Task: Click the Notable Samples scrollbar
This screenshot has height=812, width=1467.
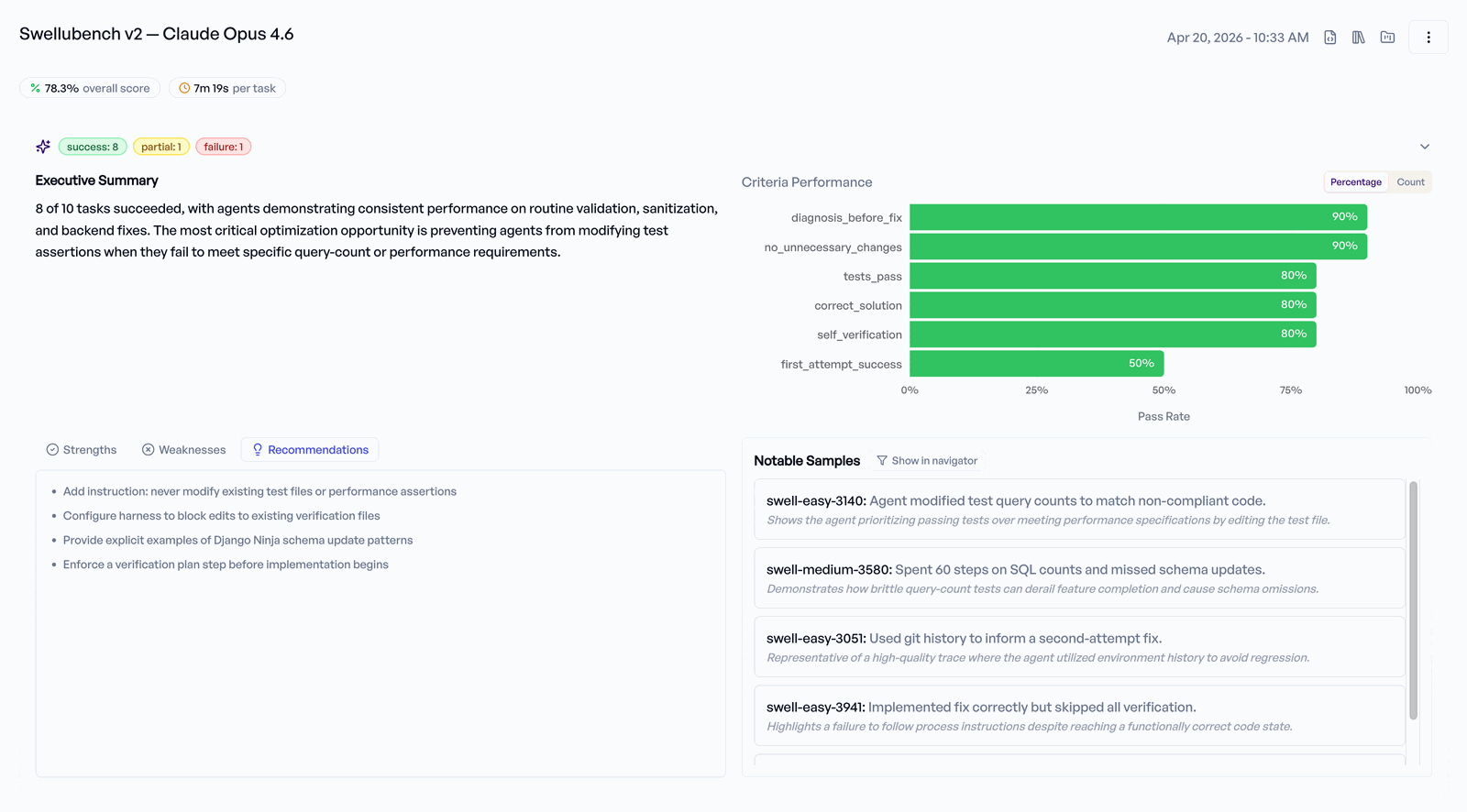Action: click(1413, 600)
